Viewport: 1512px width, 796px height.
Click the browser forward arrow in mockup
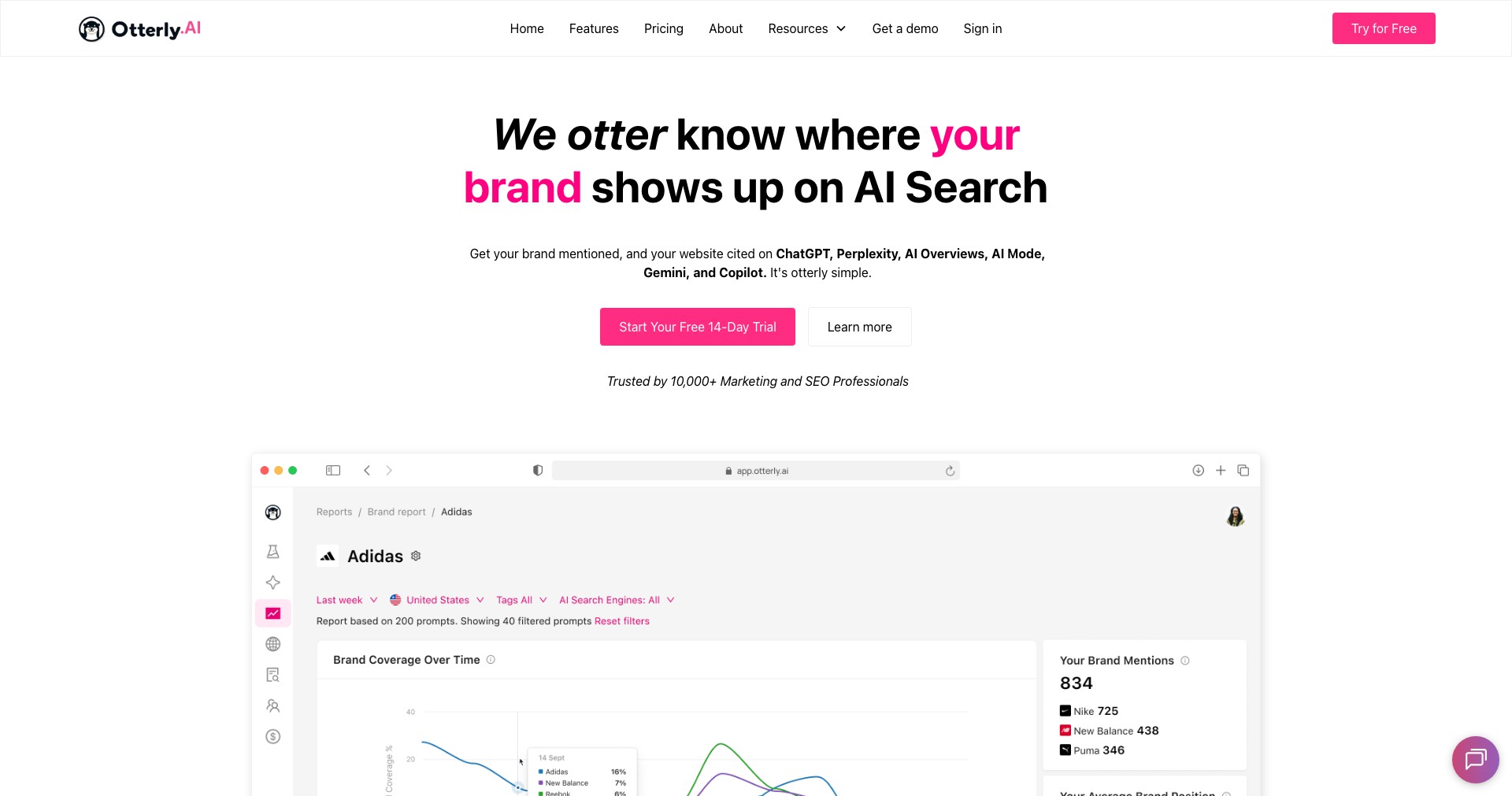(x=389, y=470)
